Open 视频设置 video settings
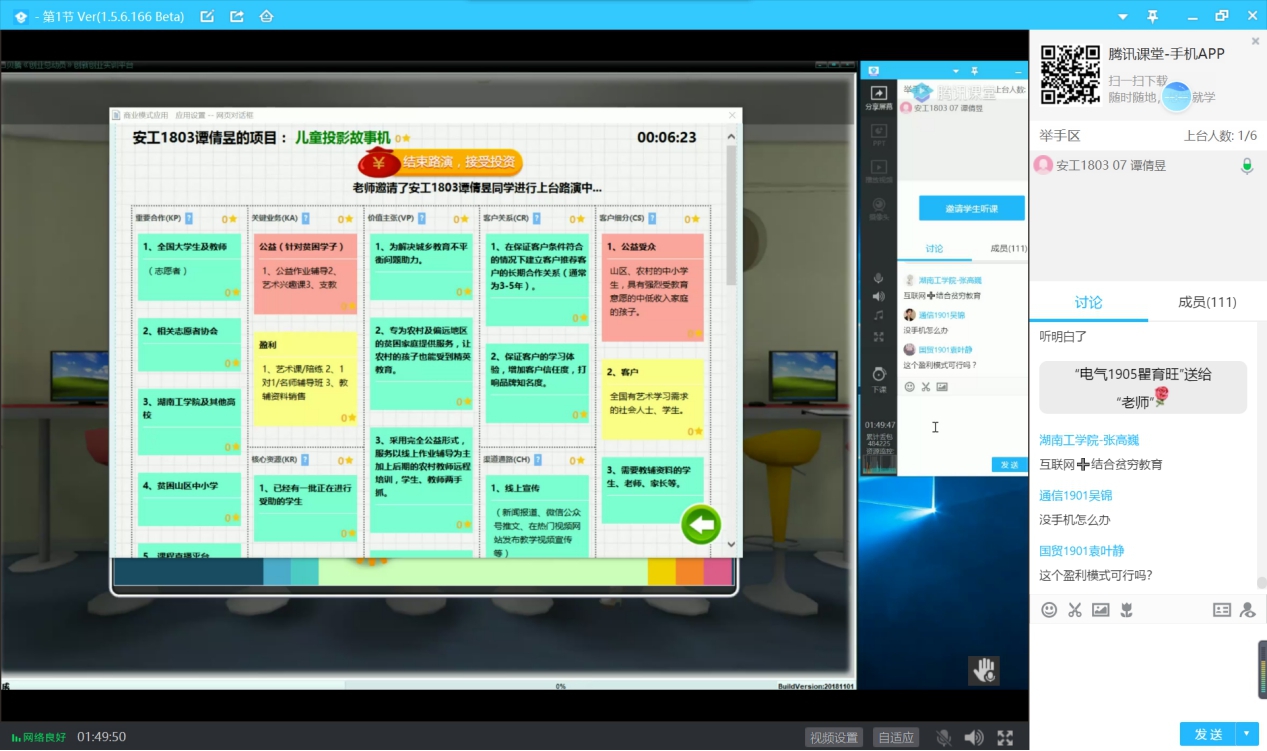 pos(833,738)
